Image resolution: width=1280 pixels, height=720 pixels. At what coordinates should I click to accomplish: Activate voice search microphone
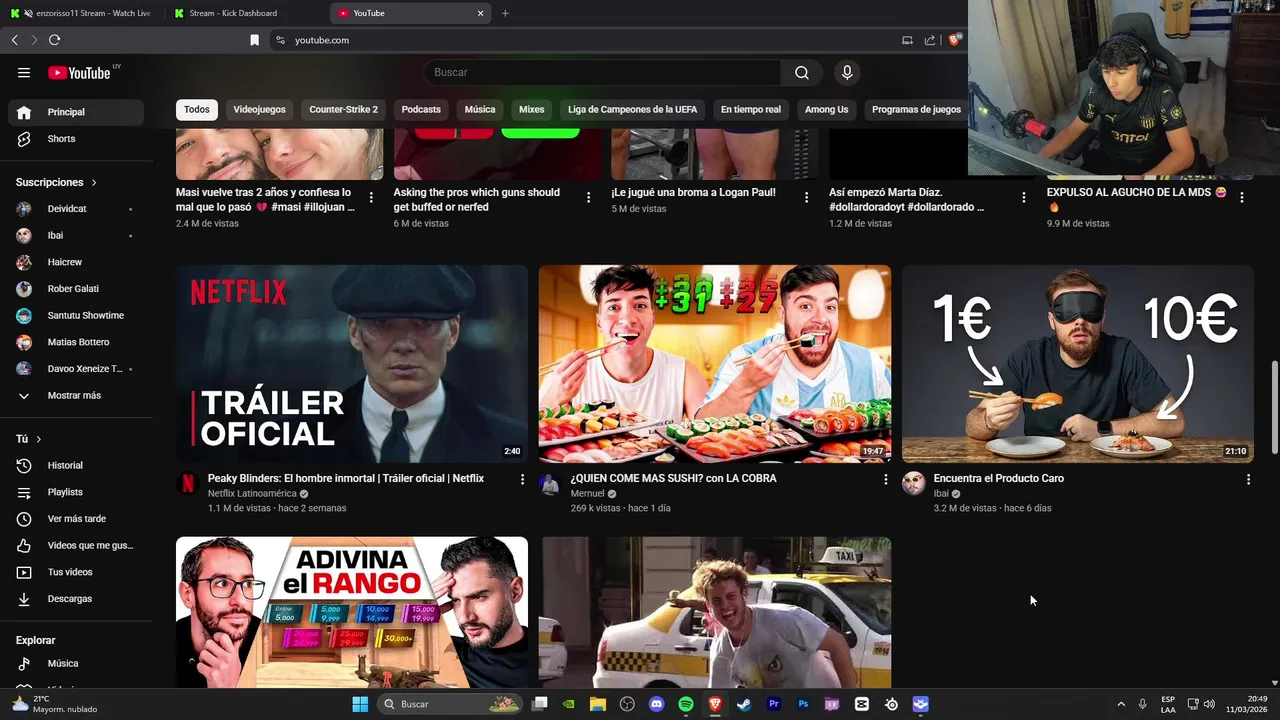click(x=847, y=72)
